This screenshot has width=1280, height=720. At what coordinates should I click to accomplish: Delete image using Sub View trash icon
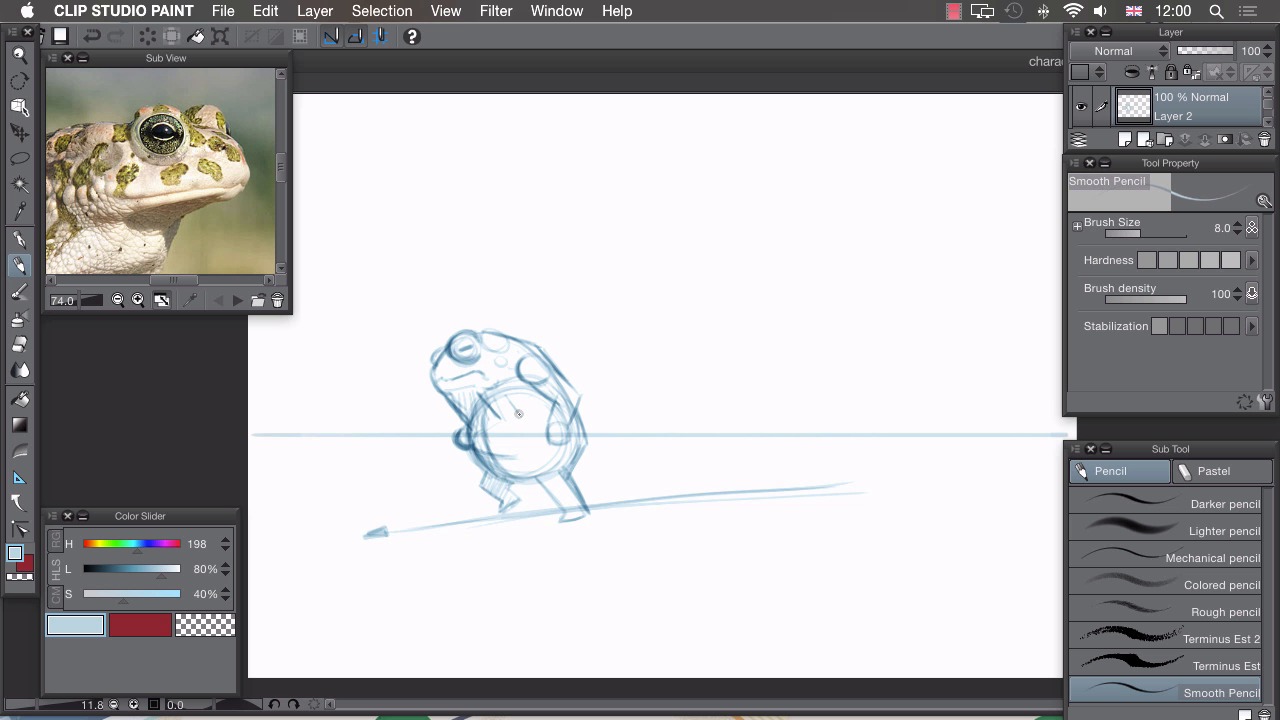point(277,300)
